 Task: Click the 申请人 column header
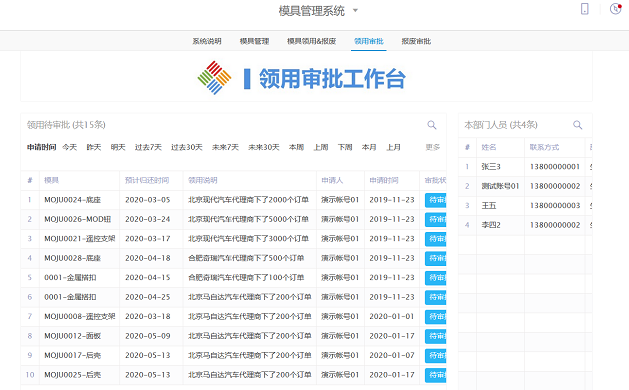point(332,180)
